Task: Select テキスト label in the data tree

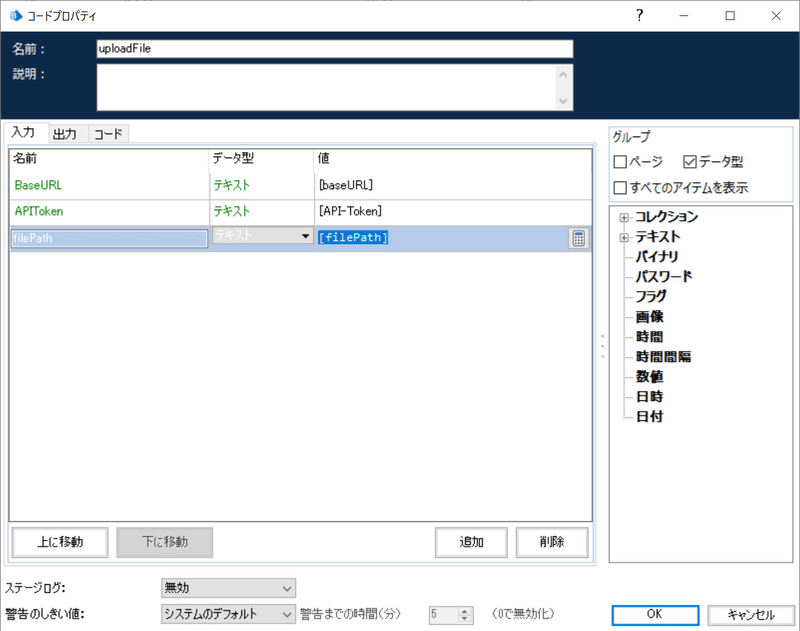Action: click(x=658, y=237)
